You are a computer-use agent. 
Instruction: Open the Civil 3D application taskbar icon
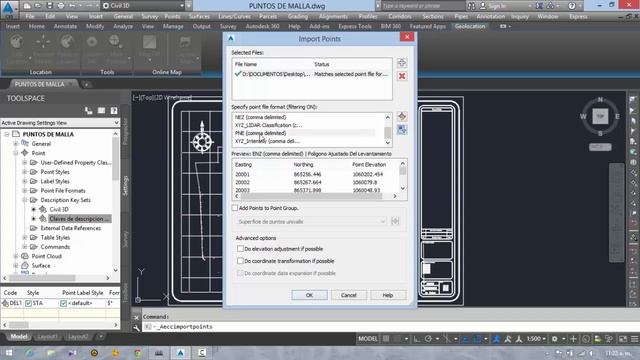(x=180, y=353)
